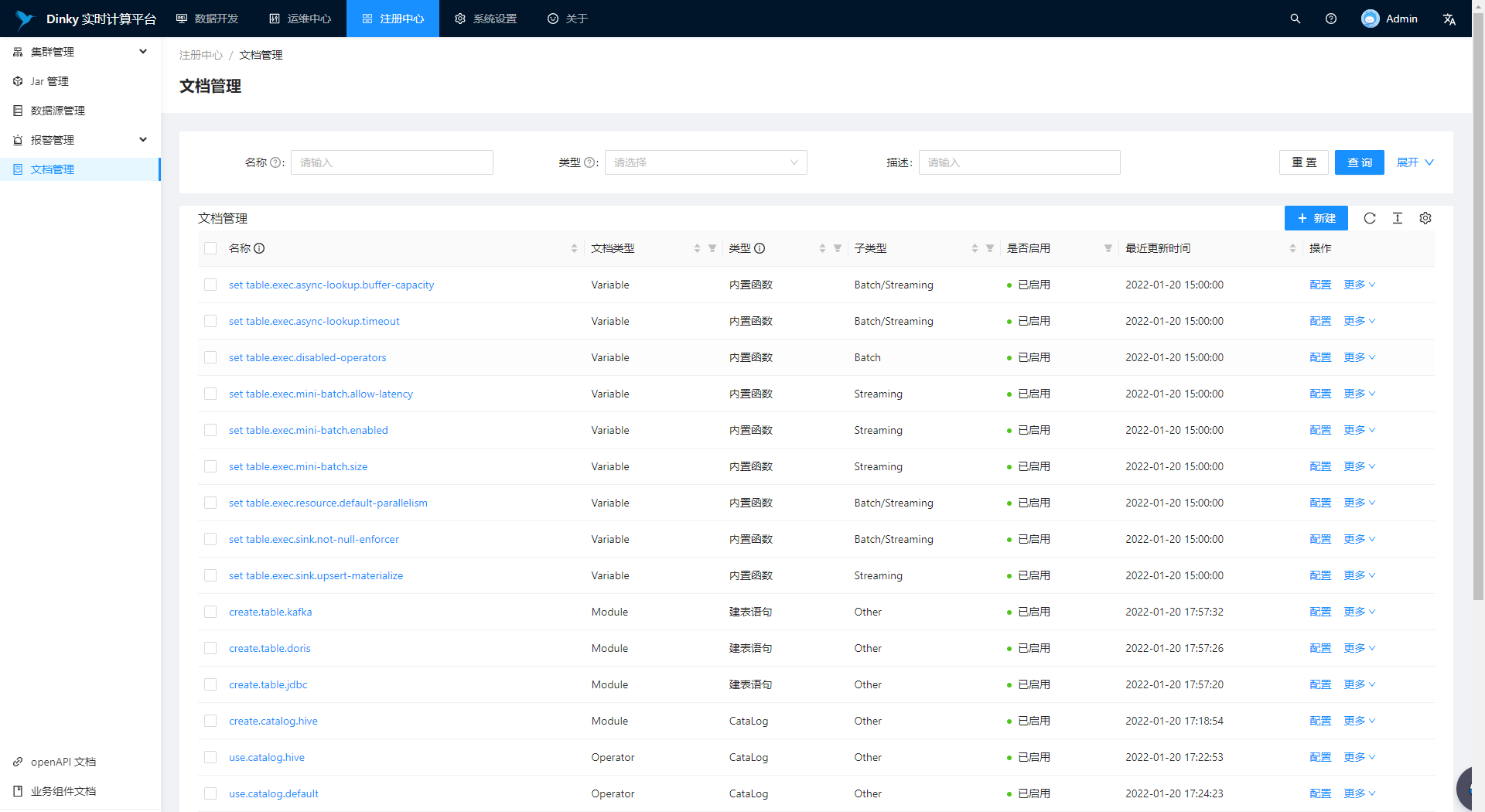Check the row set table.exec.mini-batch.size
This screenshot has width=1485, height=812.
[210, 466]
